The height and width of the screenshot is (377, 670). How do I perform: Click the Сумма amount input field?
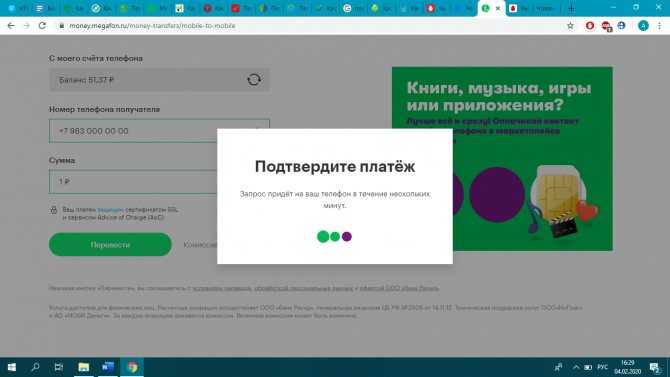click(133, 182)
